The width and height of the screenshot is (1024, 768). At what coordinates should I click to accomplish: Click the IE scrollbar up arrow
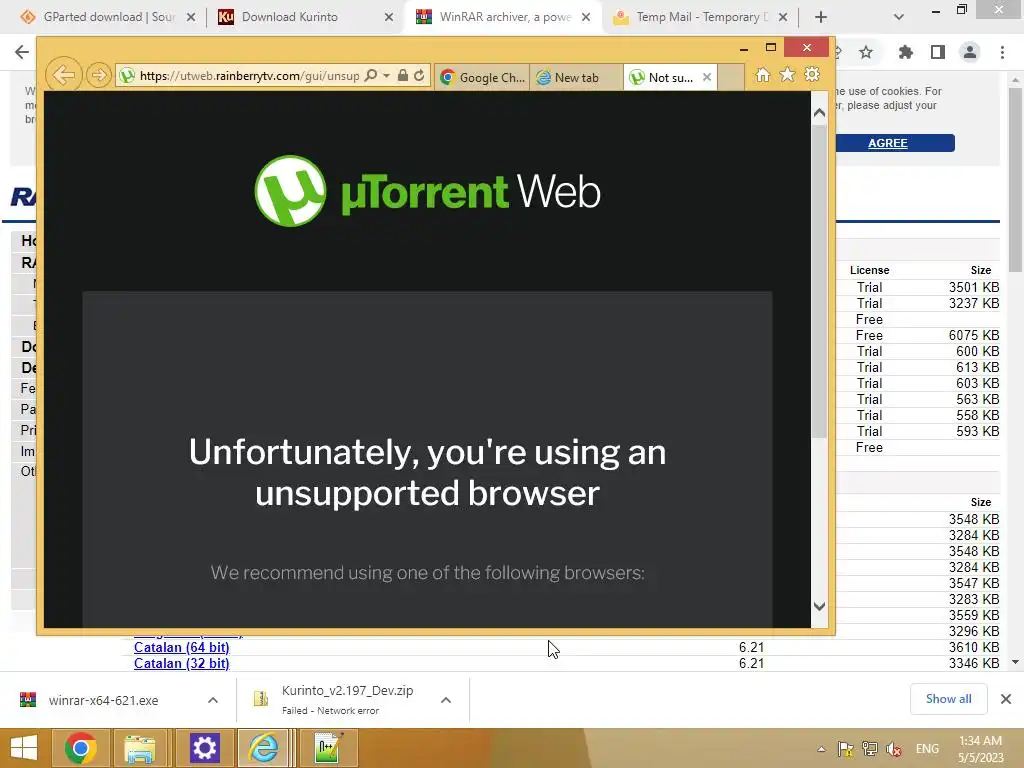(x=820, y=113)
